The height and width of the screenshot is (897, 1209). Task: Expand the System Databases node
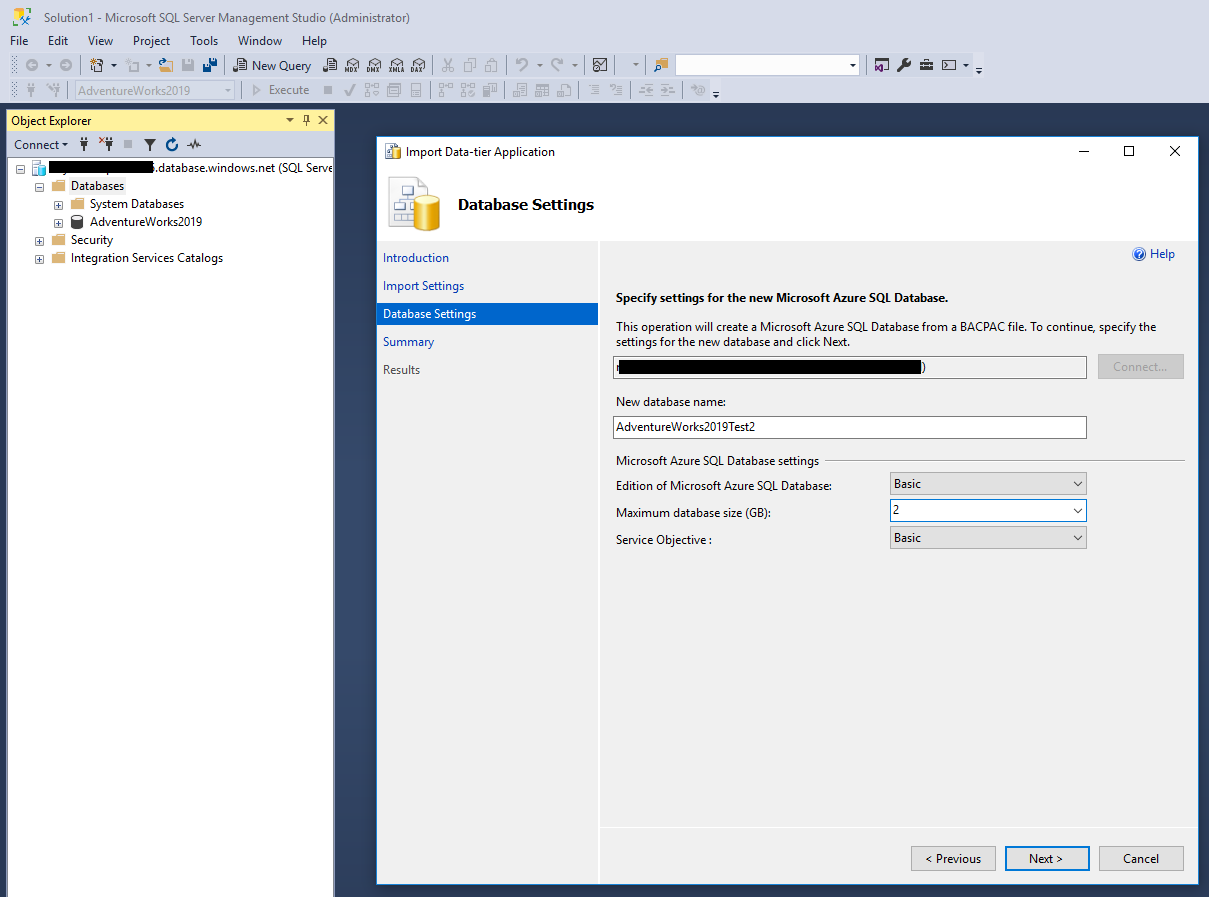[59, 204]
